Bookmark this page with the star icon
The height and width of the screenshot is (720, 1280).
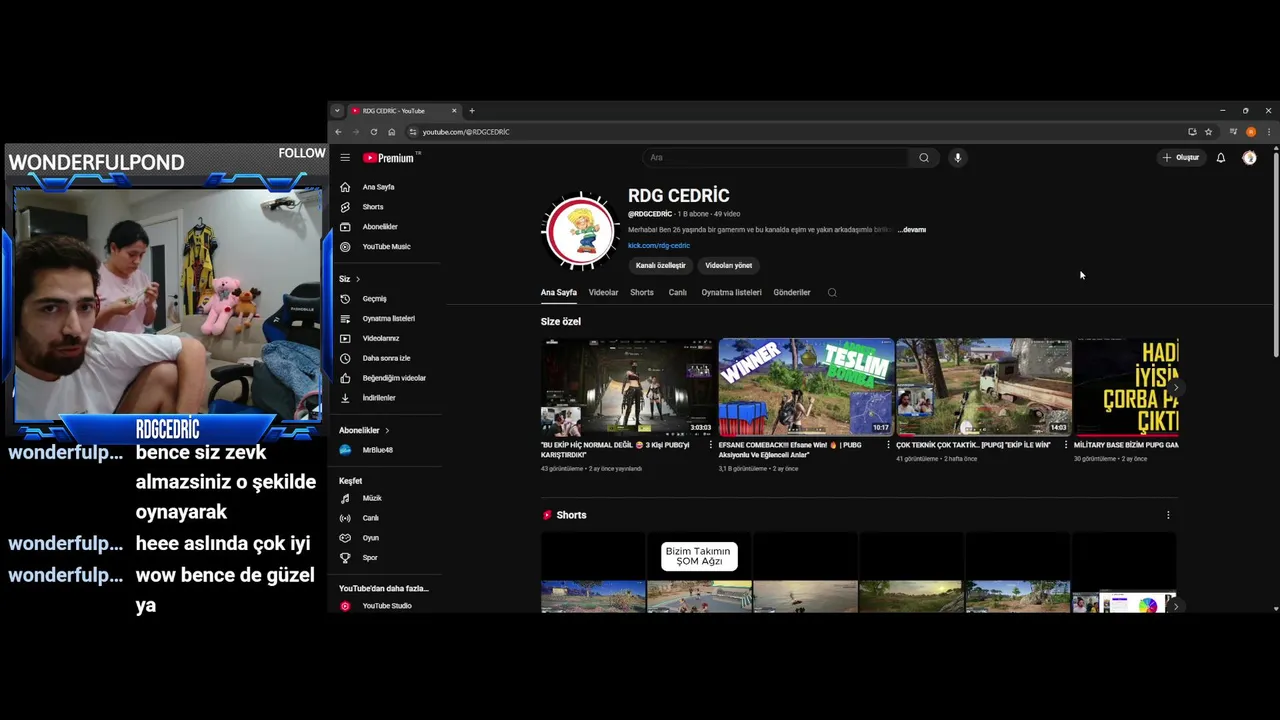point(1208,132)
